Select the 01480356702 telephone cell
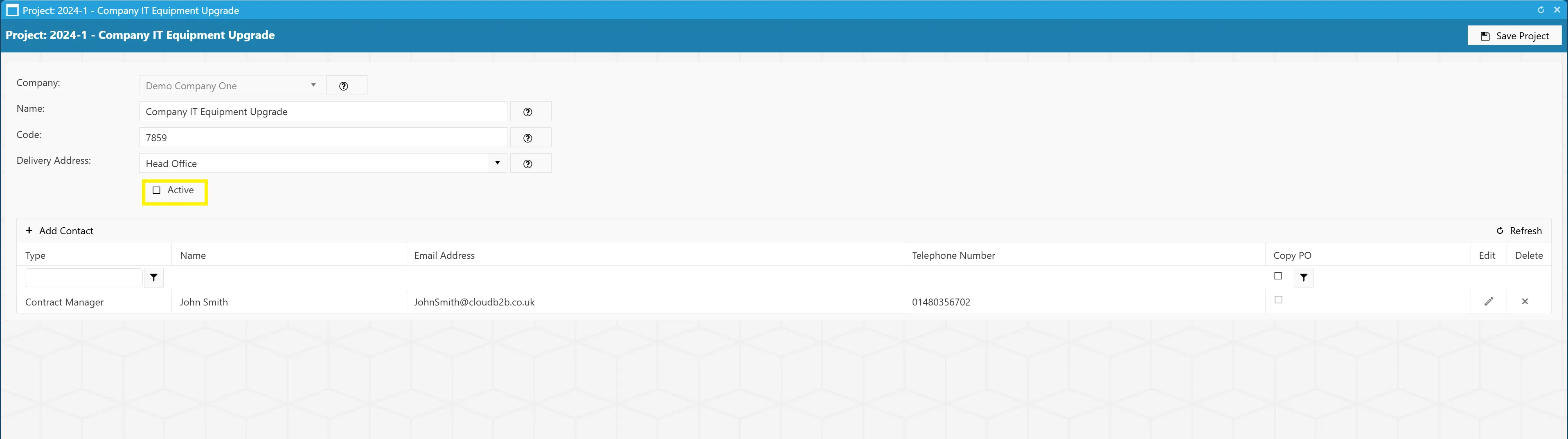This screenshot has height=439, width=1568. click(1085, 301)
